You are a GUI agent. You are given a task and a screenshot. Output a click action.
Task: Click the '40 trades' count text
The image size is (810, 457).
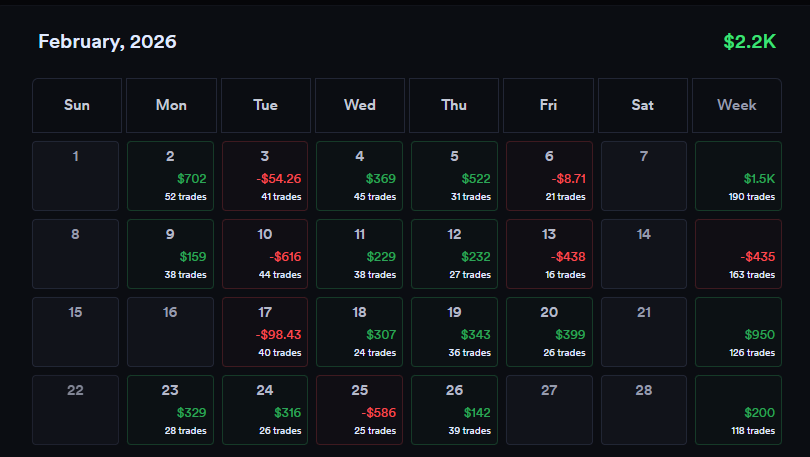[280, 353]
